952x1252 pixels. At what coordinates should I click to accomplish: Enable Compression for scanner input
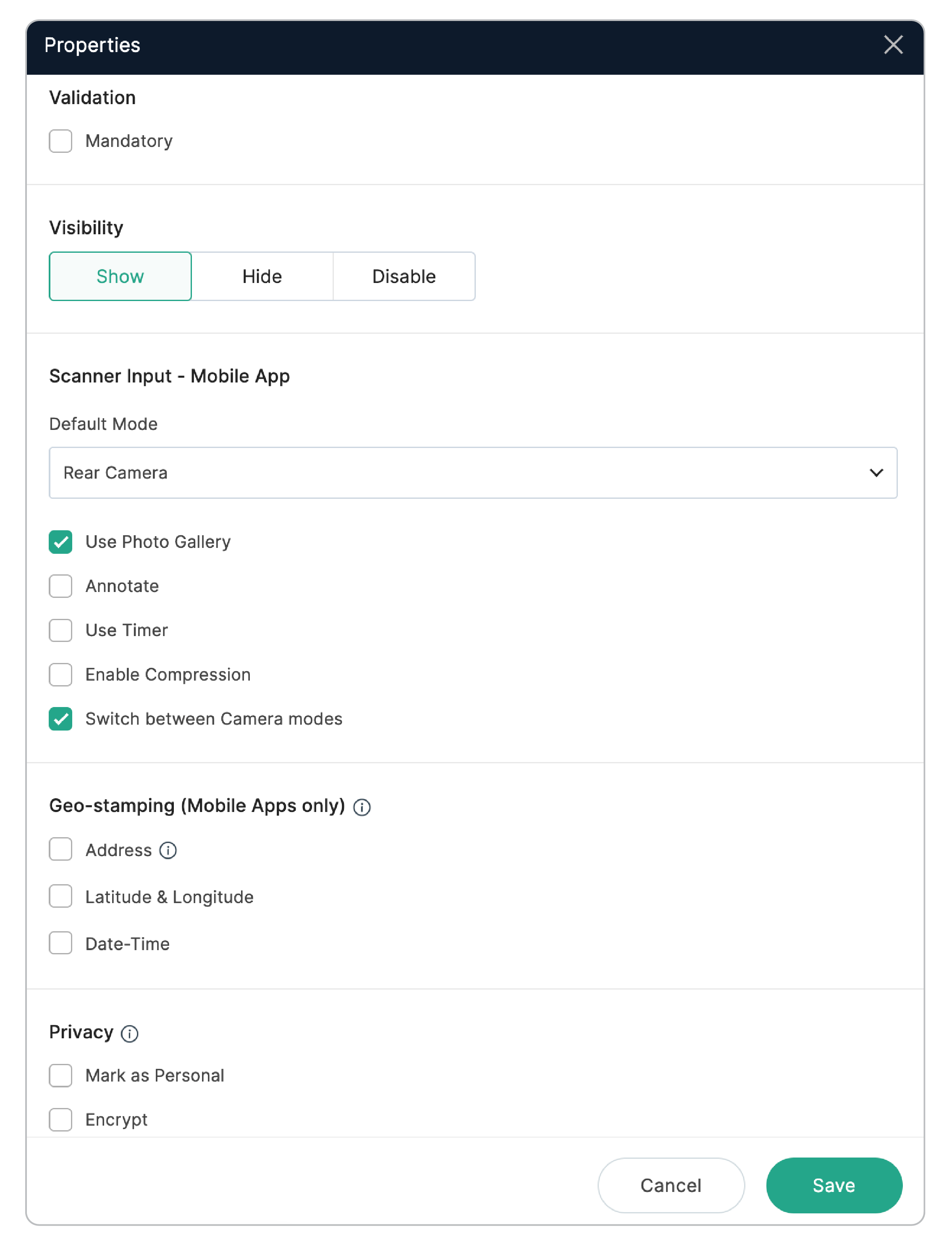pyautogui.click(x=60, y=675)
